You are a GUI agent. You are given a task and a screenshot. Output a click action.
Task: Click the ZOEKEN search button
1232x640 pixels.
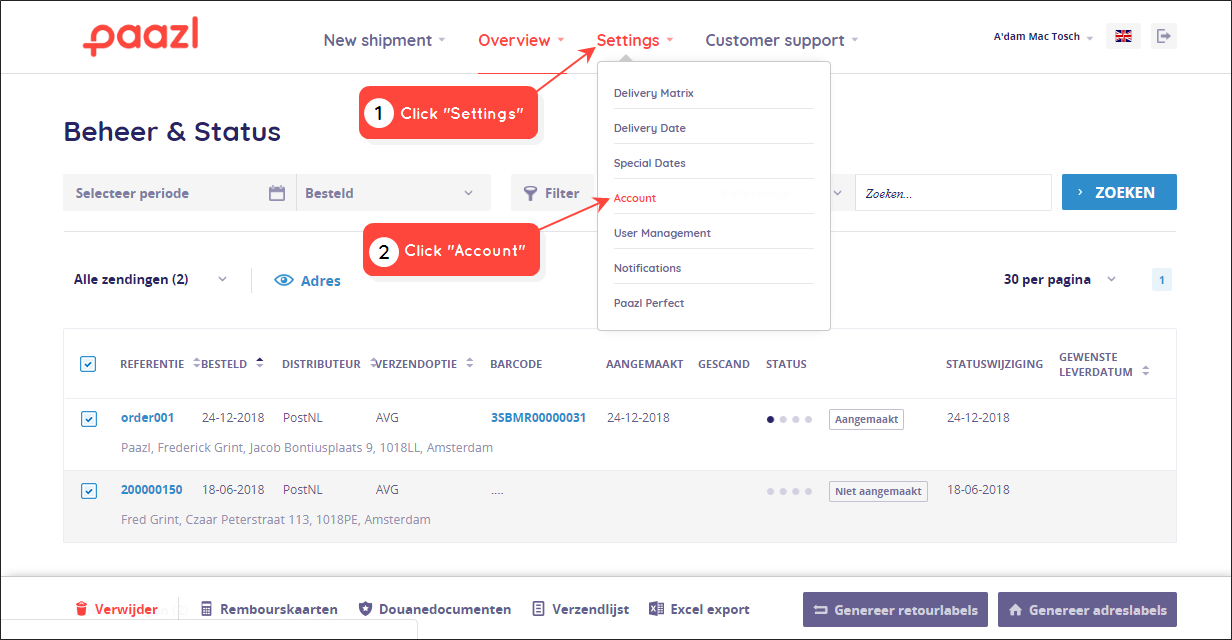1119,193
